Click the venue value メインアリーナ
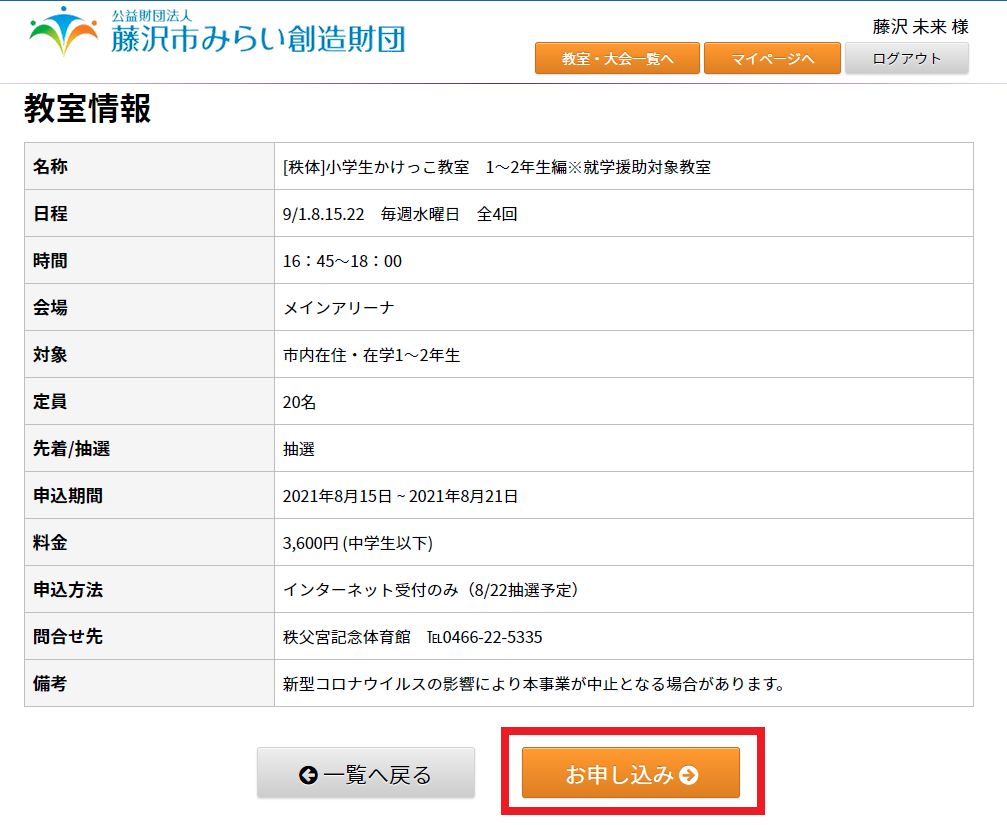 pyautogui.click(x=339, y=308)
